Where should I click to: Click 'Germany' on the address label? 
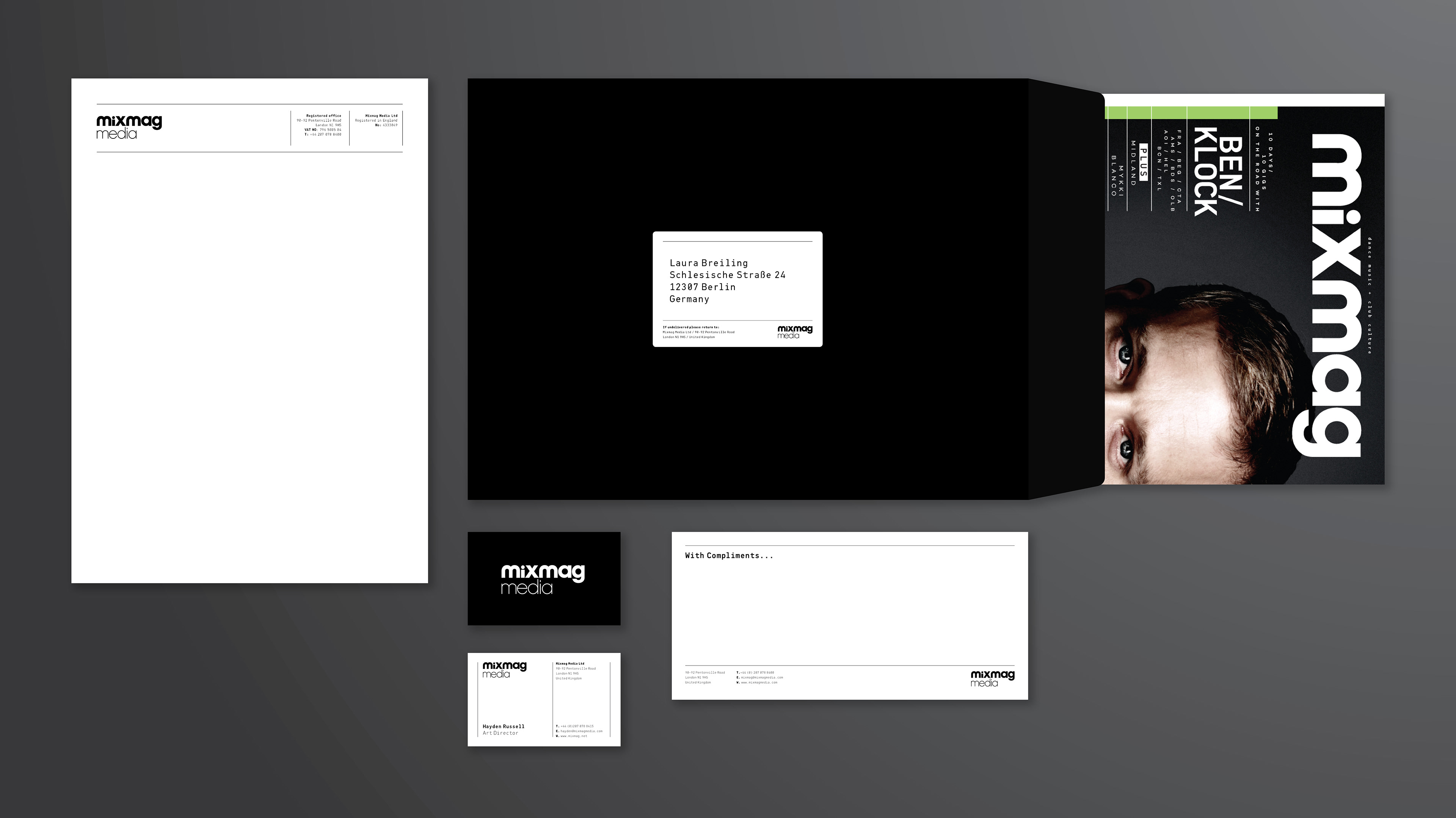(x=689, y=299)
